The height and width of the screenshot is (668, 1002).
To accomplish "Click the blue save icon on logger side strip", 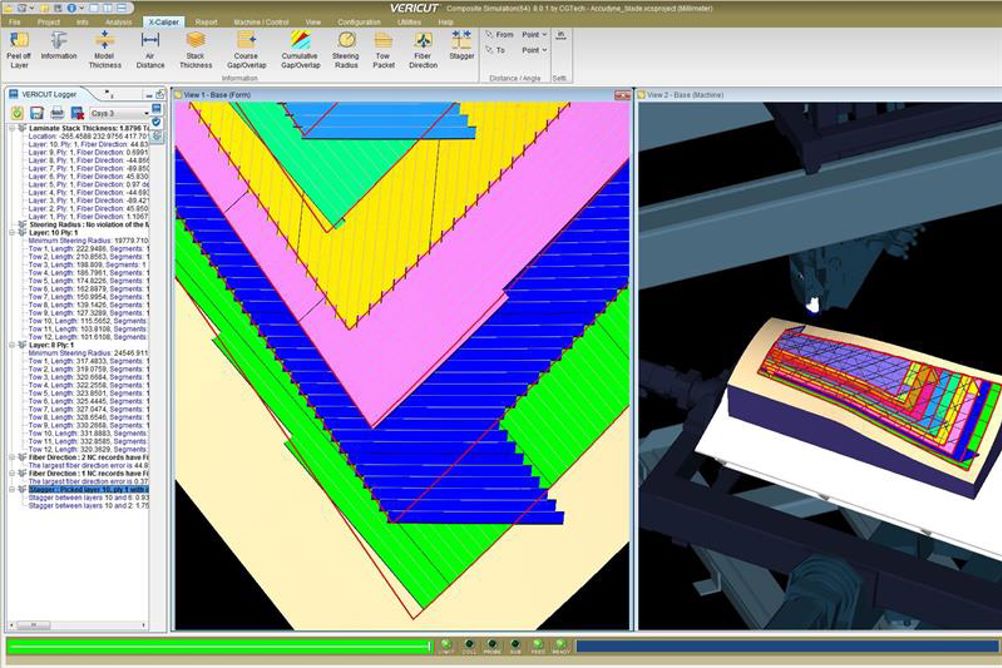I will [157, 109].
